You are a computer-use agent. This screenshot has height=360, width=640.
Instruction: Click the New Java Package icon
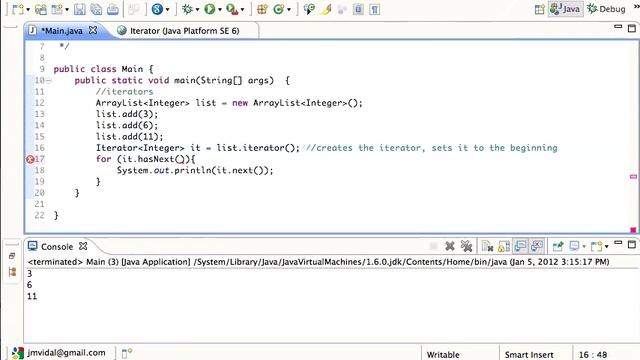pyautogui.click(x=262, y=9)
